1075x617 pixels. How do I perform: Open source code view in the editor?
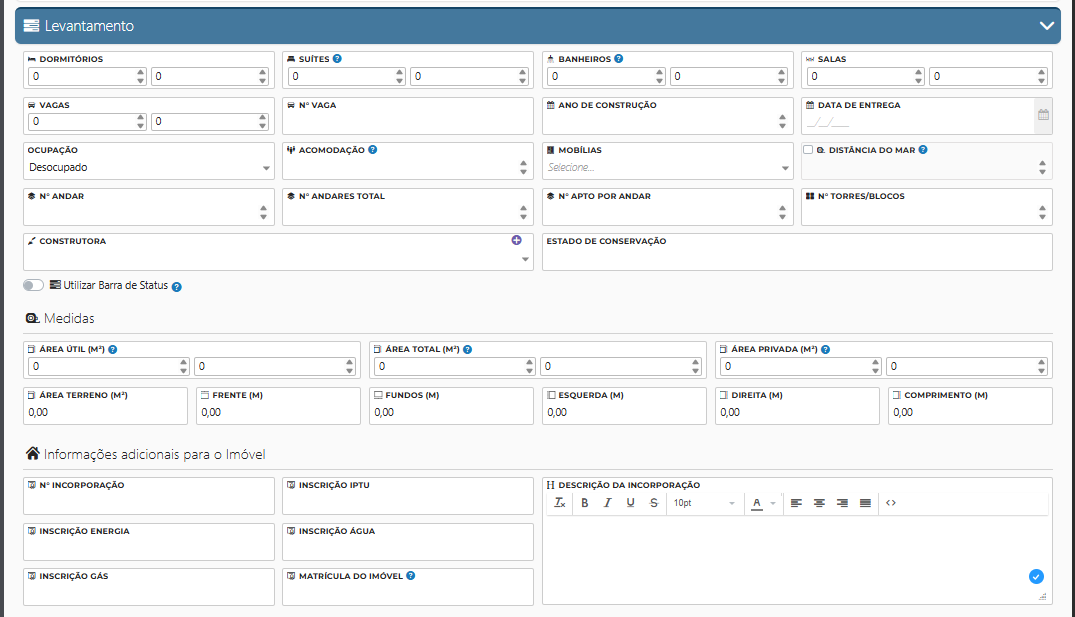891,503
